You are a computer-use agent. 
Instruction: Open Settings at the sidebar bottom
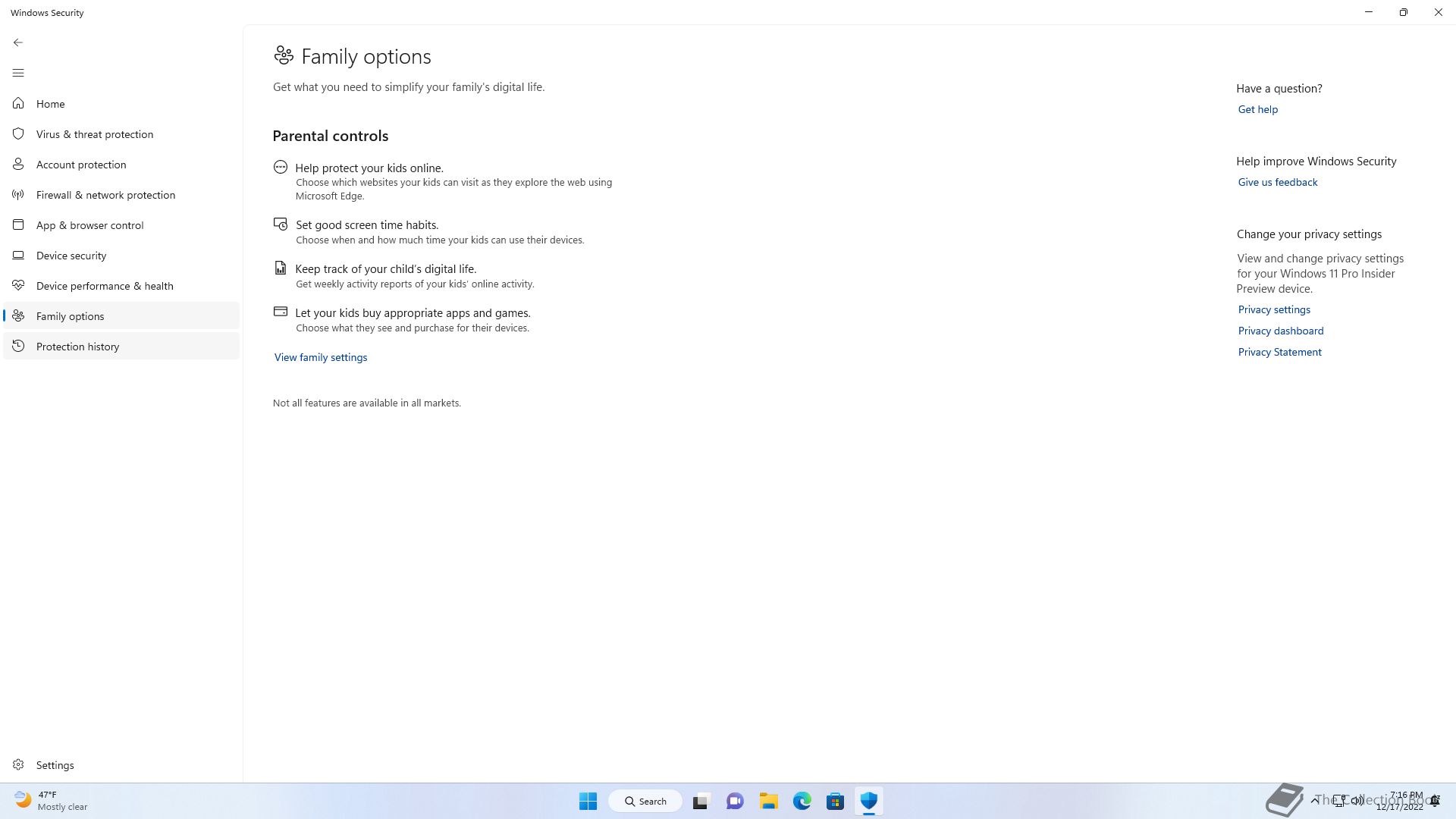point(121,765)
